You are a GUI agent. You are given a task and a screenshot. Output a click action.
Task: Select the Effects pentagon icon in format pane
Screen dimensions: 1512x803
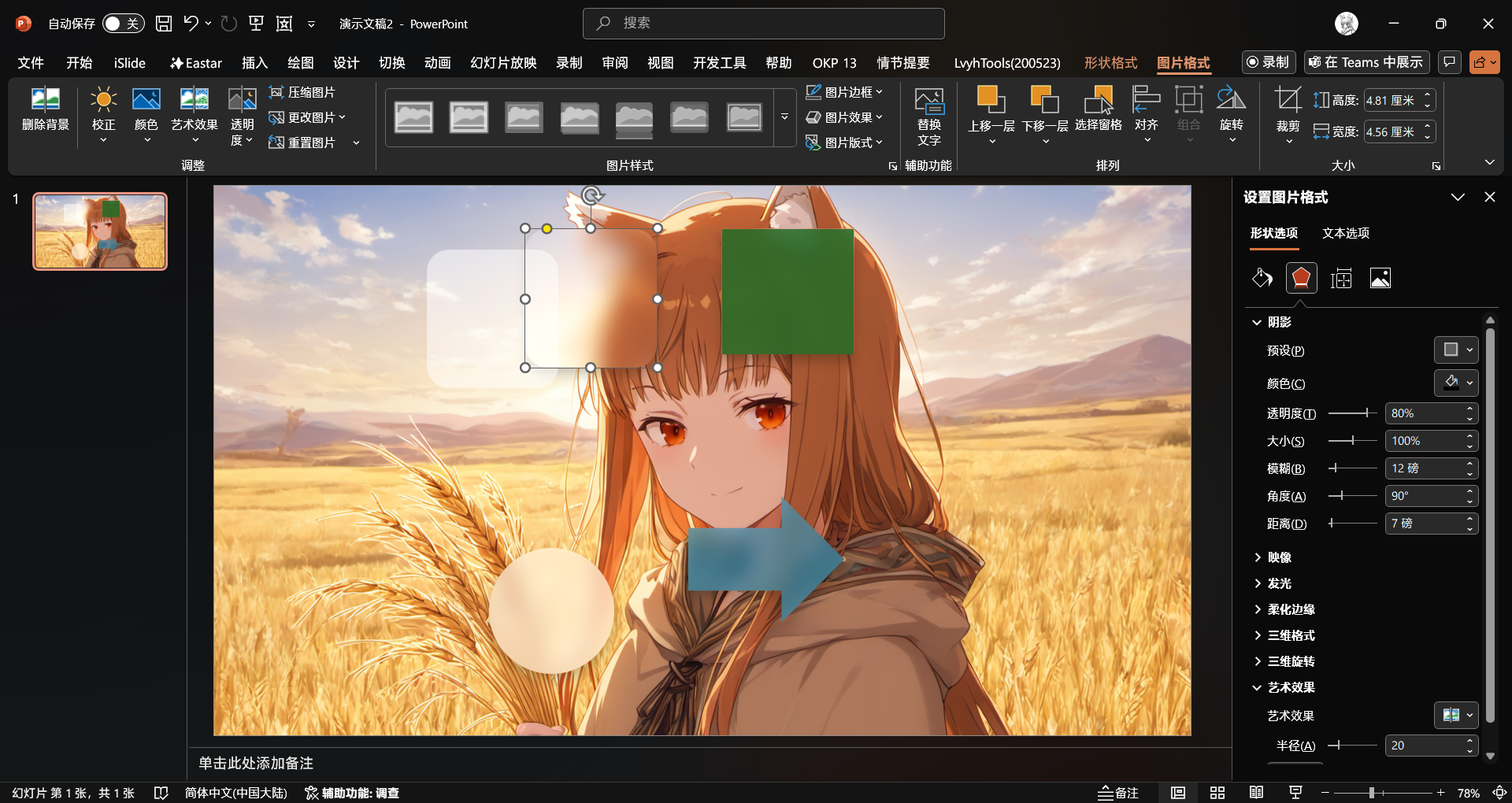(1301, 278)
